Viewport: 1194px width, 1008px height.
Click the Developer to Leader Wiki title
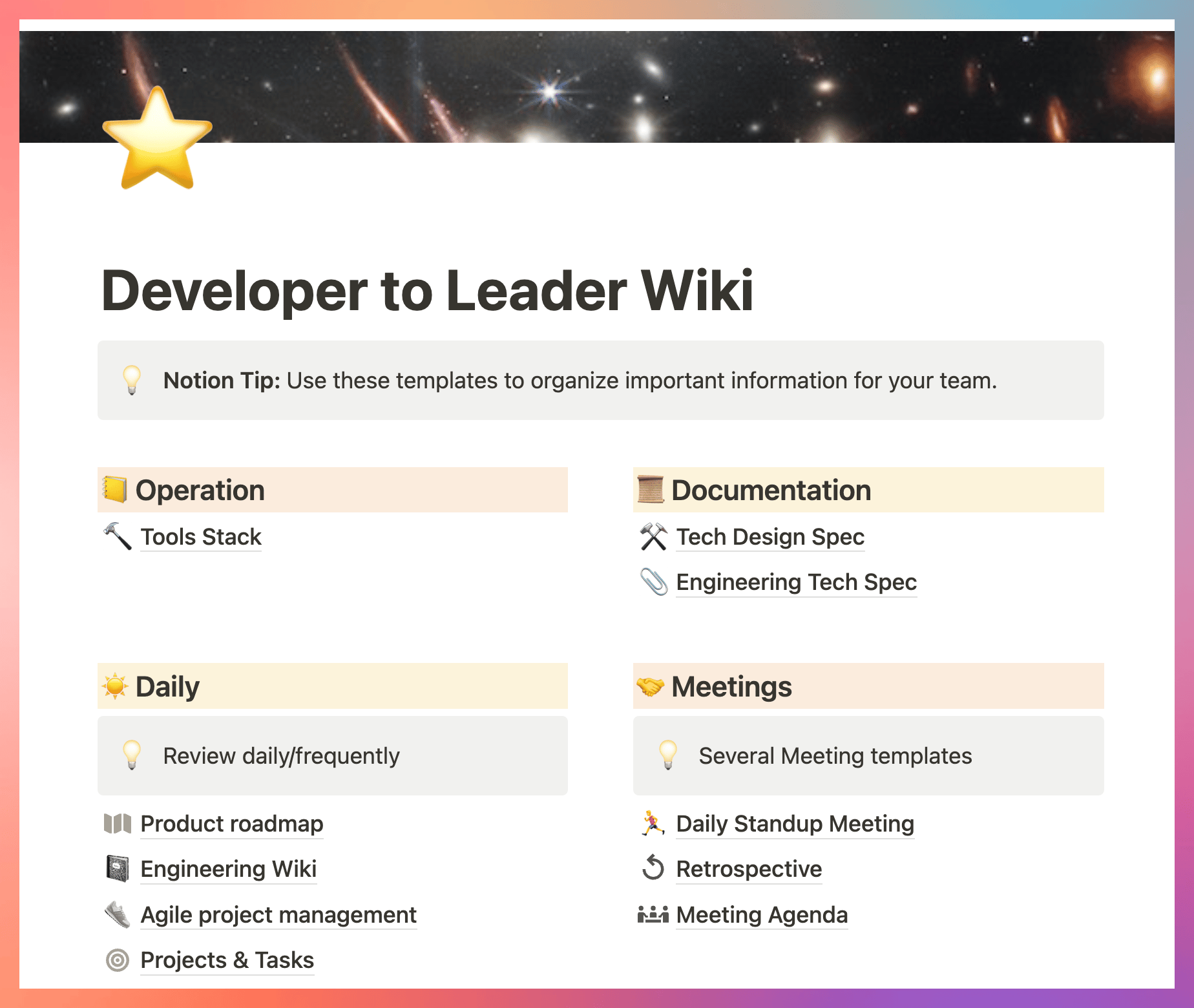(427, 291)
